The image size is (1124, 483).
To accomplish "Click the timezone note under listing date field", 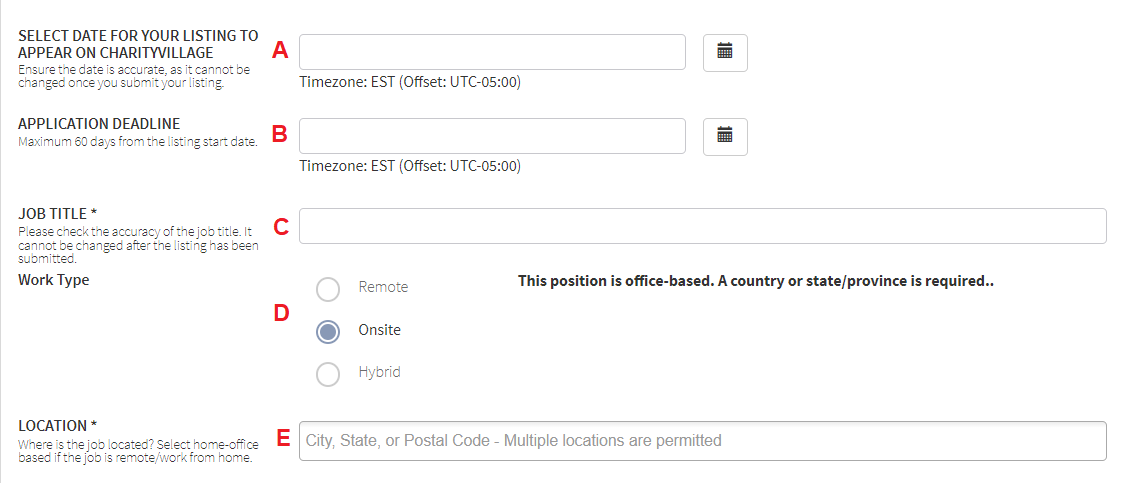I will [x=410, y=82].
